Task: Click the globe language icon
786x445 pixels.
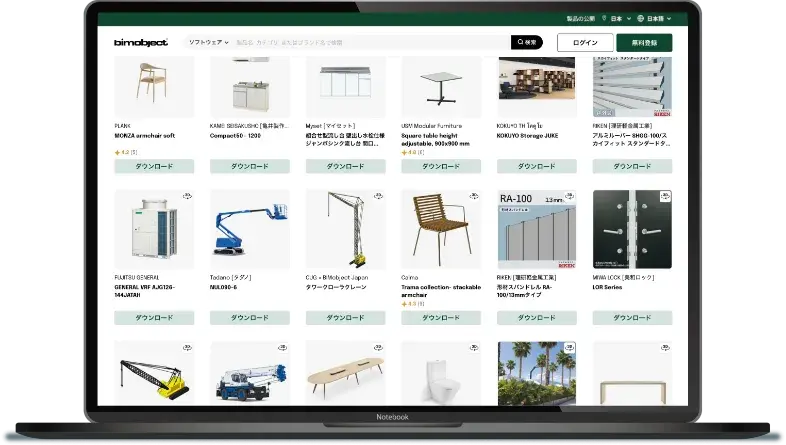Action: click(640, 18)
